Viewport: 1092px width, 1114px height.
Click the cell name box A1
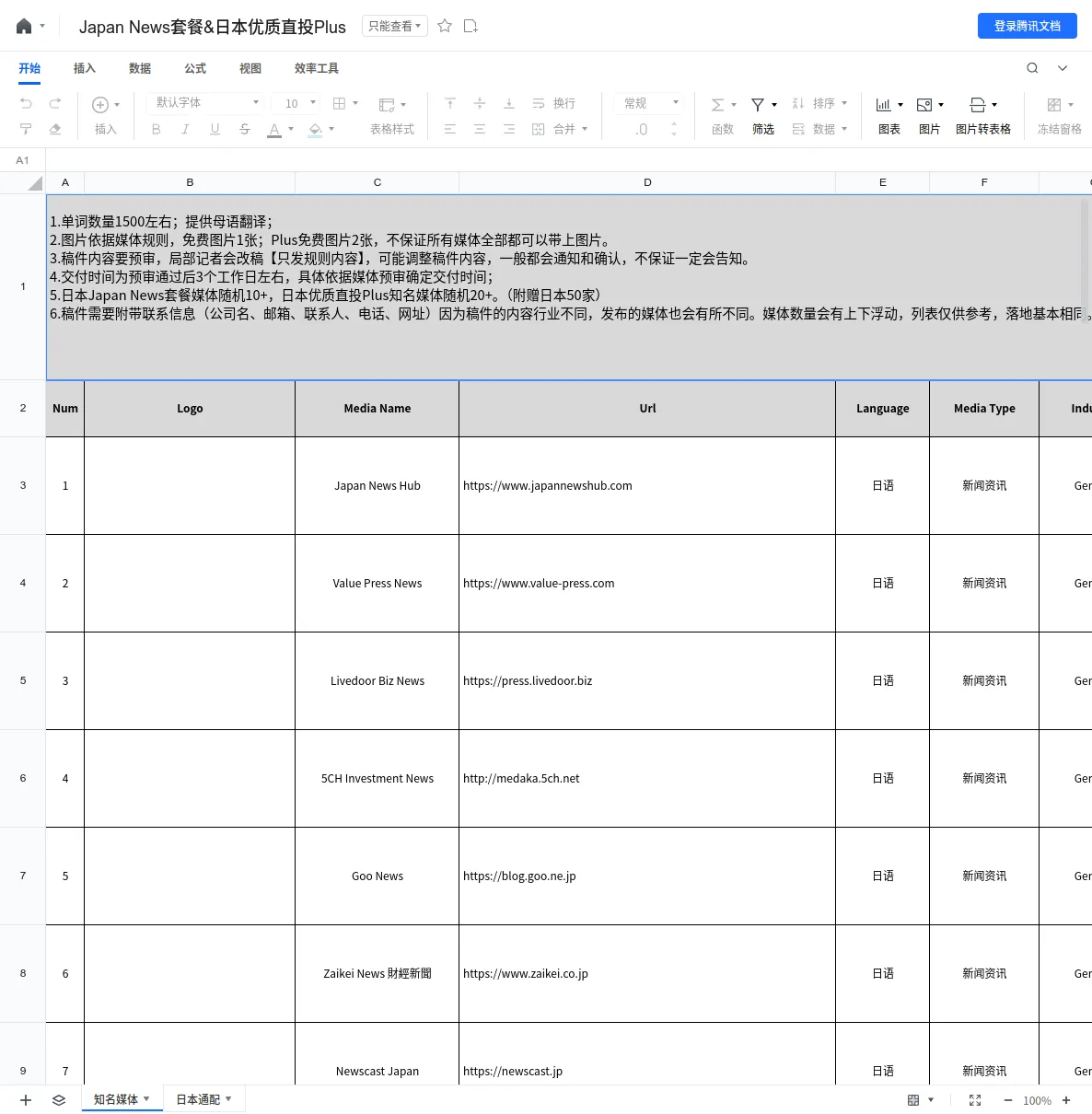pyautogui.click(x=23, y=160)
